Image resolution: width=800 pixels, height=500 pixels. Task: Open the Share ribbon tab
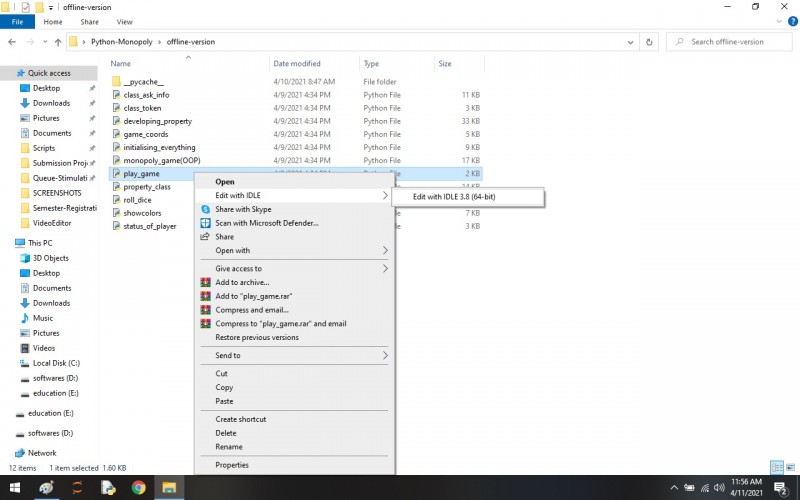click(89, 22)
